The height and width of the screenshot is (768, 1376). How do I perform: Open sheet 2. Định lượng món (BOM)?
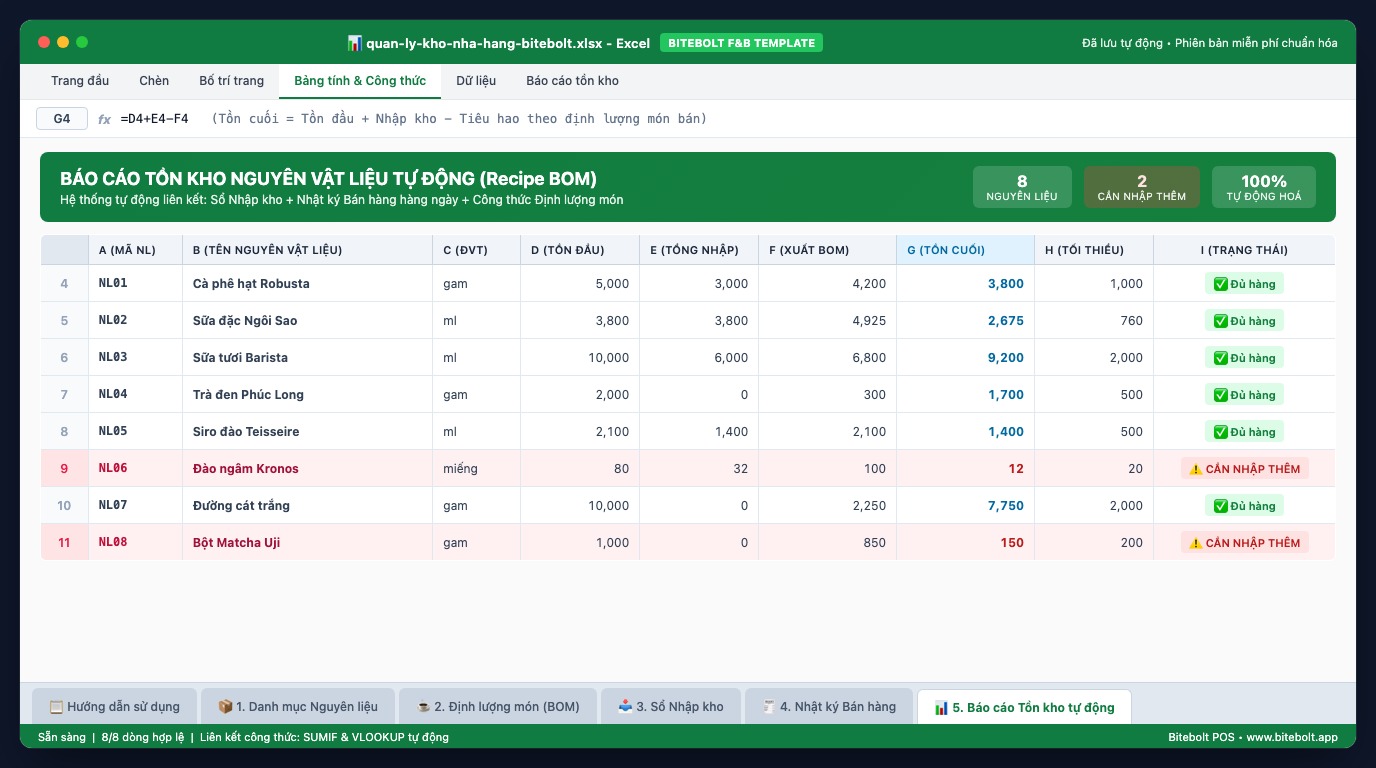pyautogui.click(x=498, y=706)
